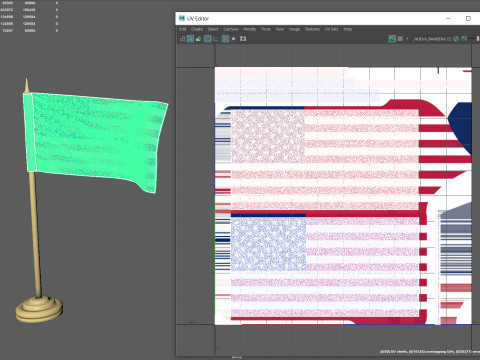The image size is (480, 360).
Task: Click the UV snapshot camera icon
Action: 243,39
